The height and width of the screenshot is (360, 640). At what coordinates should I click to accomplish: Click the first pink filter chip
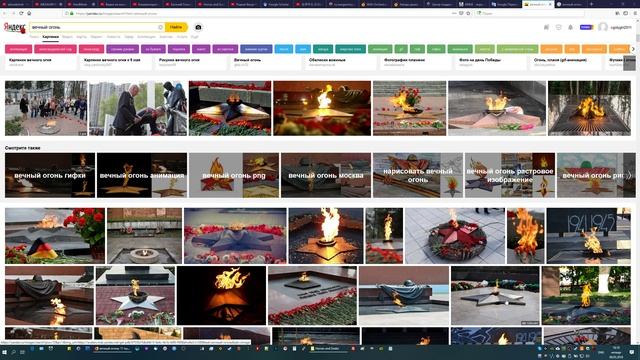pyautogui.click(x=18, y=49)
